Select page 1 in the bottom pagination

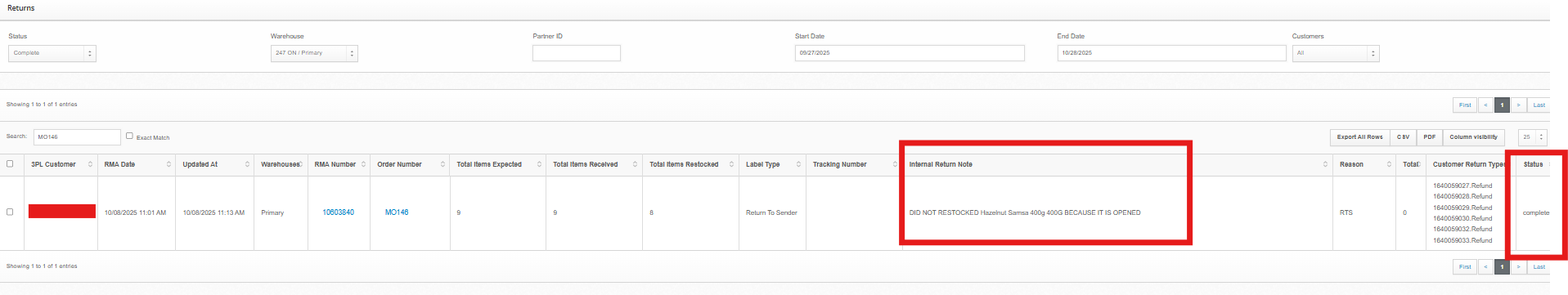[1502, 267]
